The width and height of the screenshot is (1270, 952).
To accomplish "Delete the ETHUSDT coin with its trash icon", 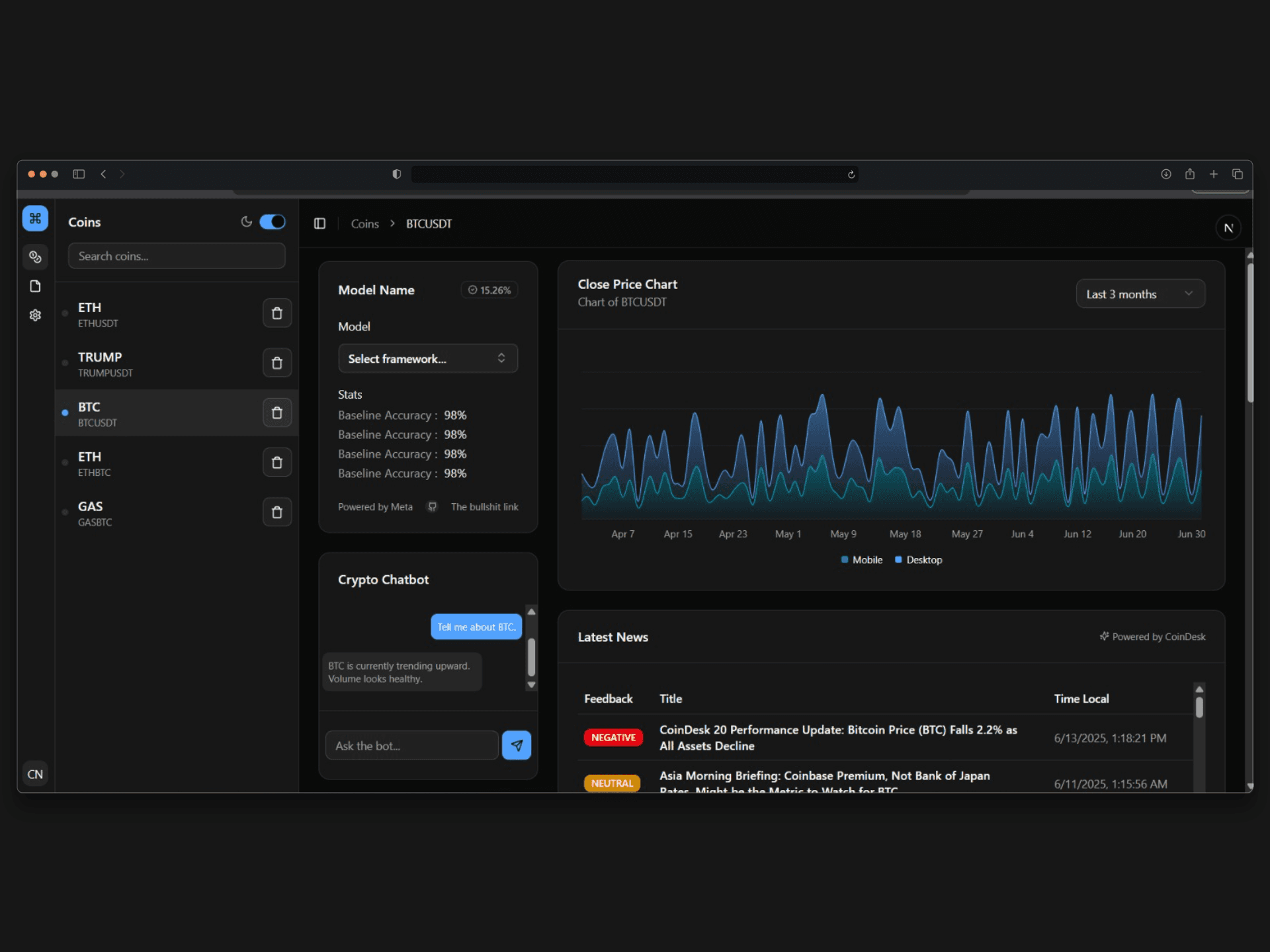I will [x=277, y=313].
